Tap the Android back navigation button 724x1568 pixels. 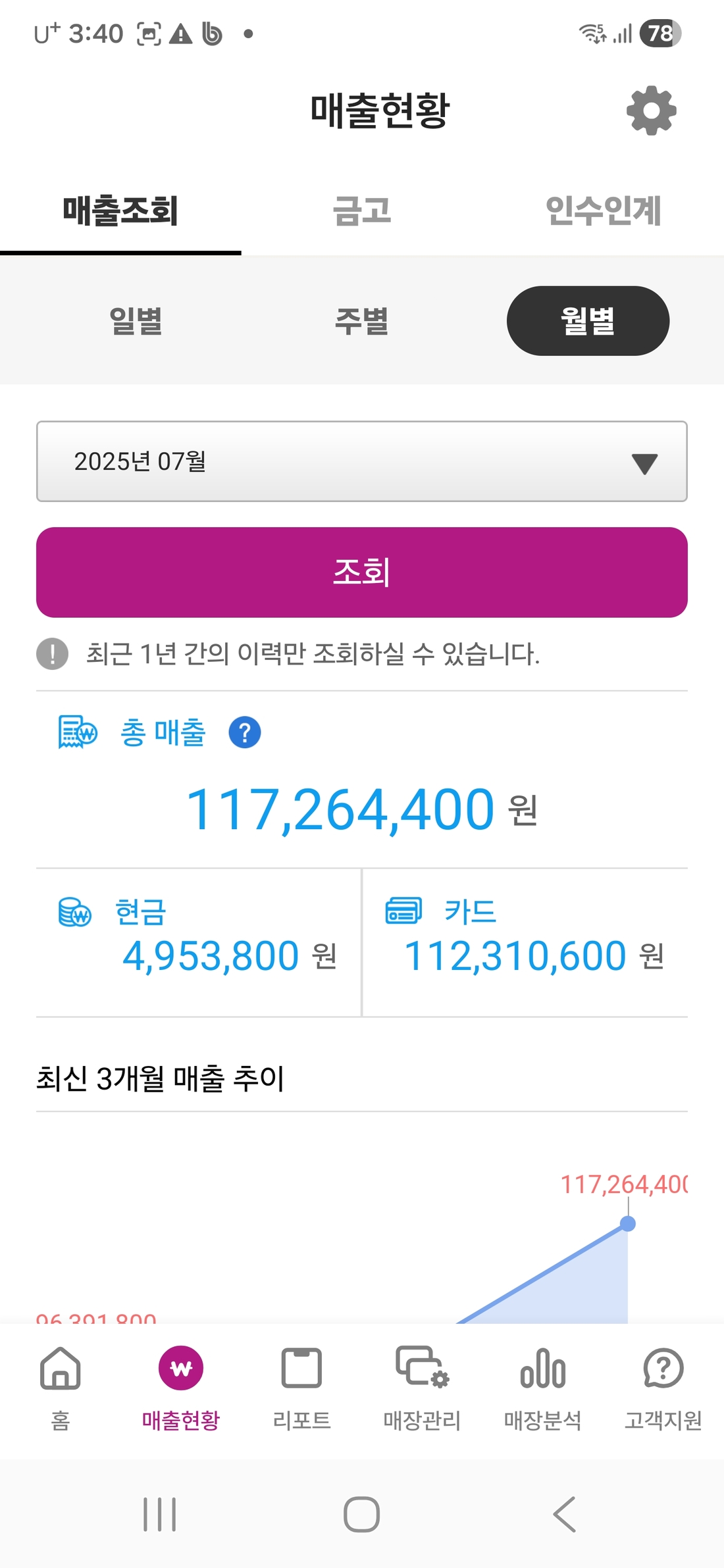tap(565, 1514)
